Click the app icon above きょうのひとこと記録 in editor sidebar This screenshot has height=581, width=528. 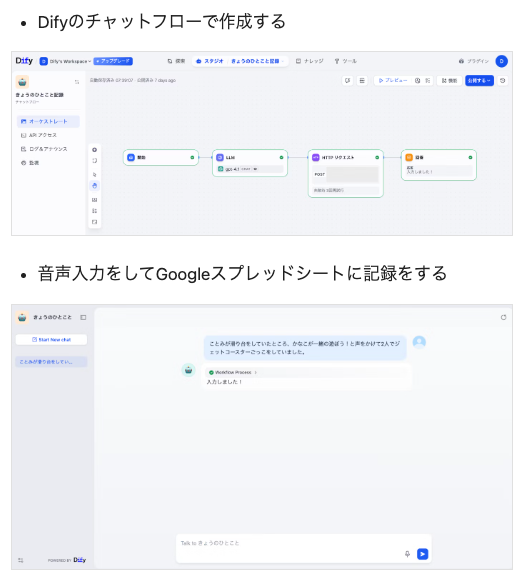tap(22, 82)
